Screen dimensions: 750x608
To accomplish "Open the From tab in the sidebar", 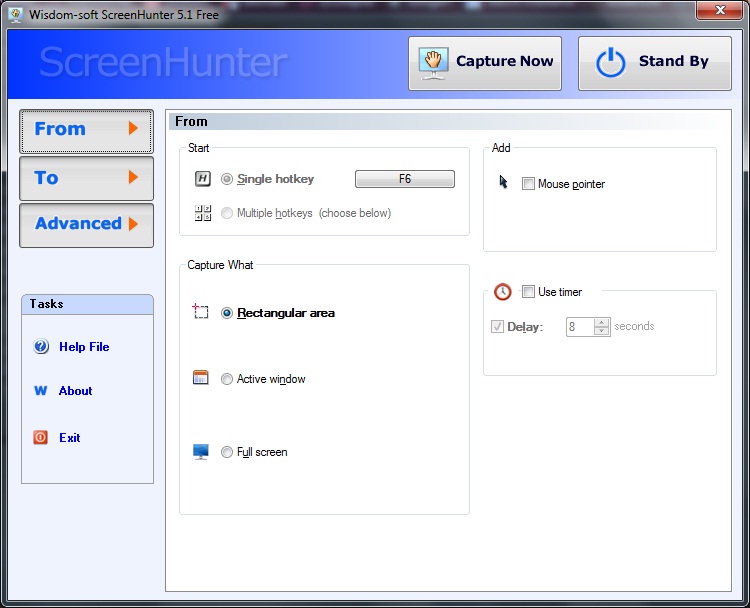I will (x=87, y=131).
